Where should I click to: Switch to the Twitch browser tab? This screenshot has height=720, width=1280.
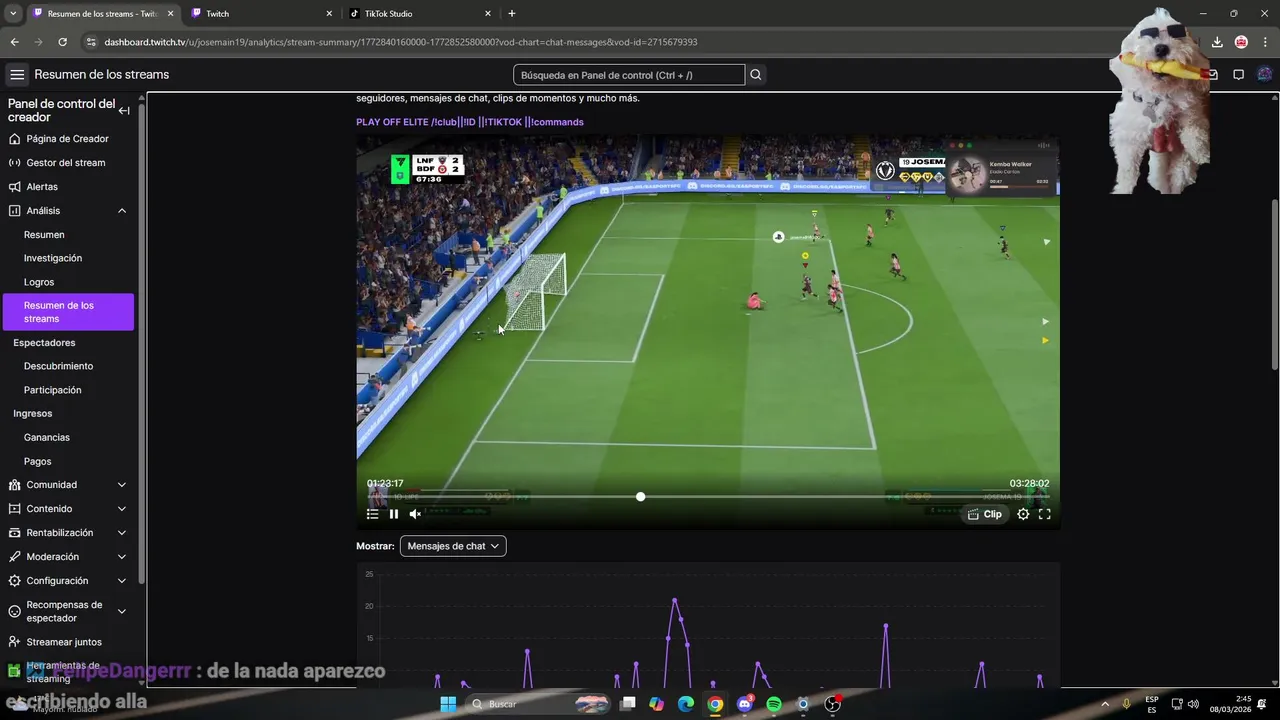(260, 13)
